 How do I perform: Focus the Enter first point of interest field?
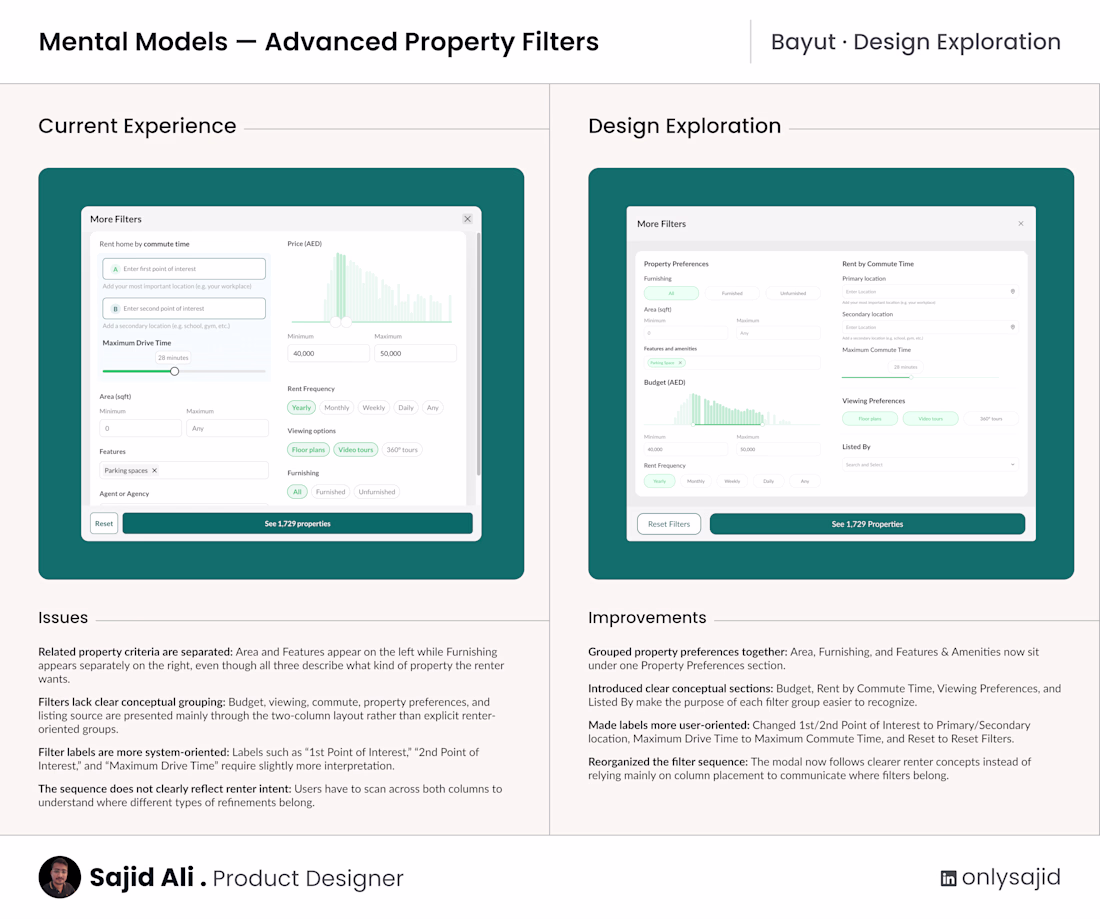[x=184, y=269]
